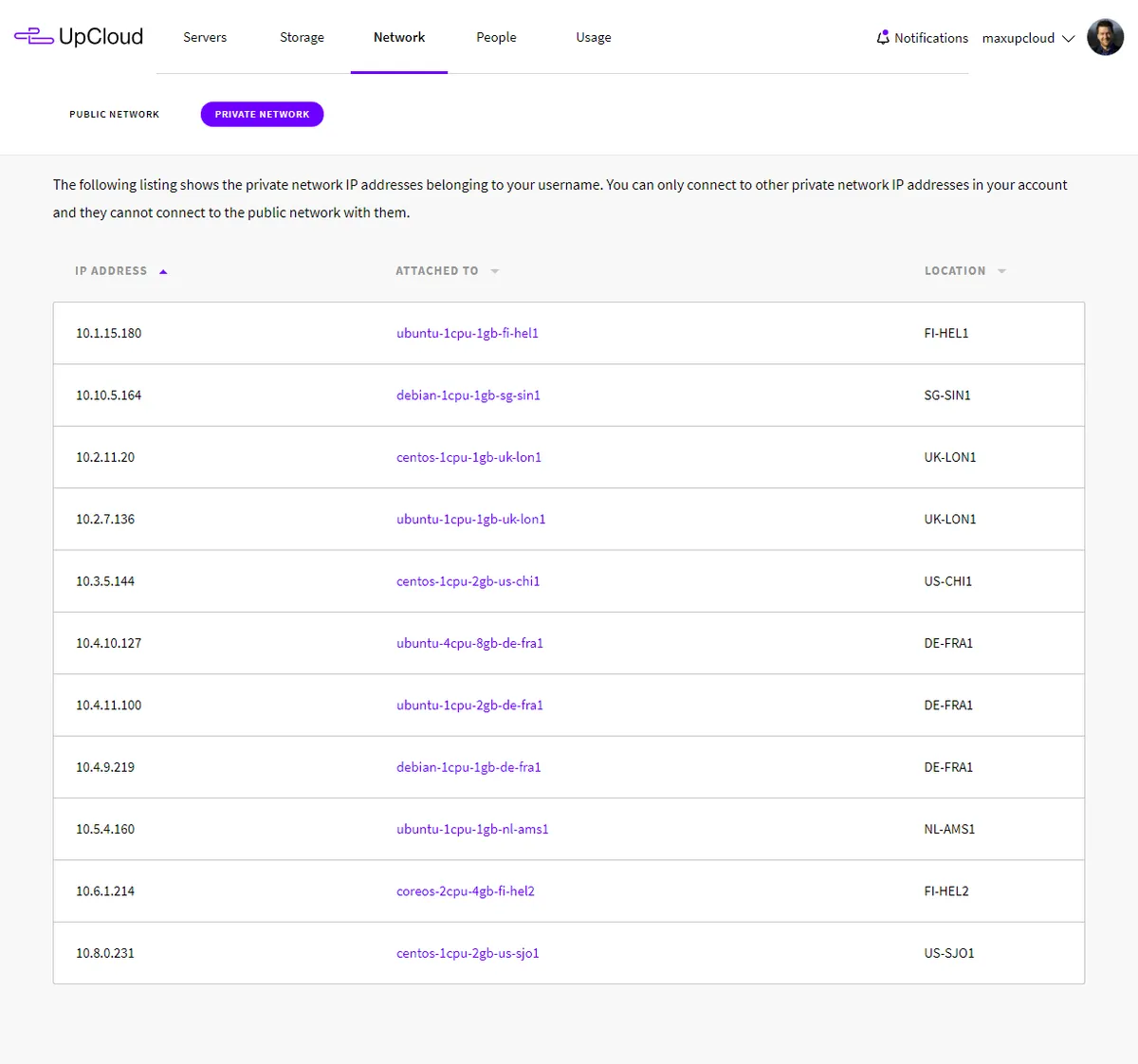
Task: Open Attached To column sort arrow
Action: pyautogui.click(x=495, y=272)
